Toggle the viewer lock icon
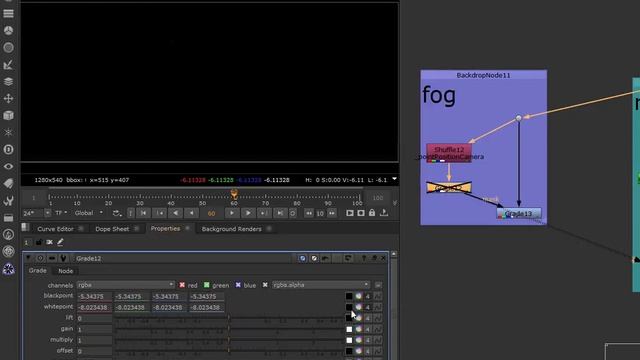 pyautogui.click(x=372, y=213)
